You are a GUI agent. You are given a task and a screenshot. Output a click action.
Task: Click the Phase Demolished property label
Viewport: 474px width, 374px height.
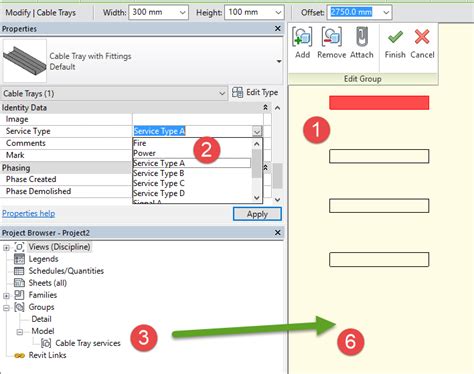point(38,191)
